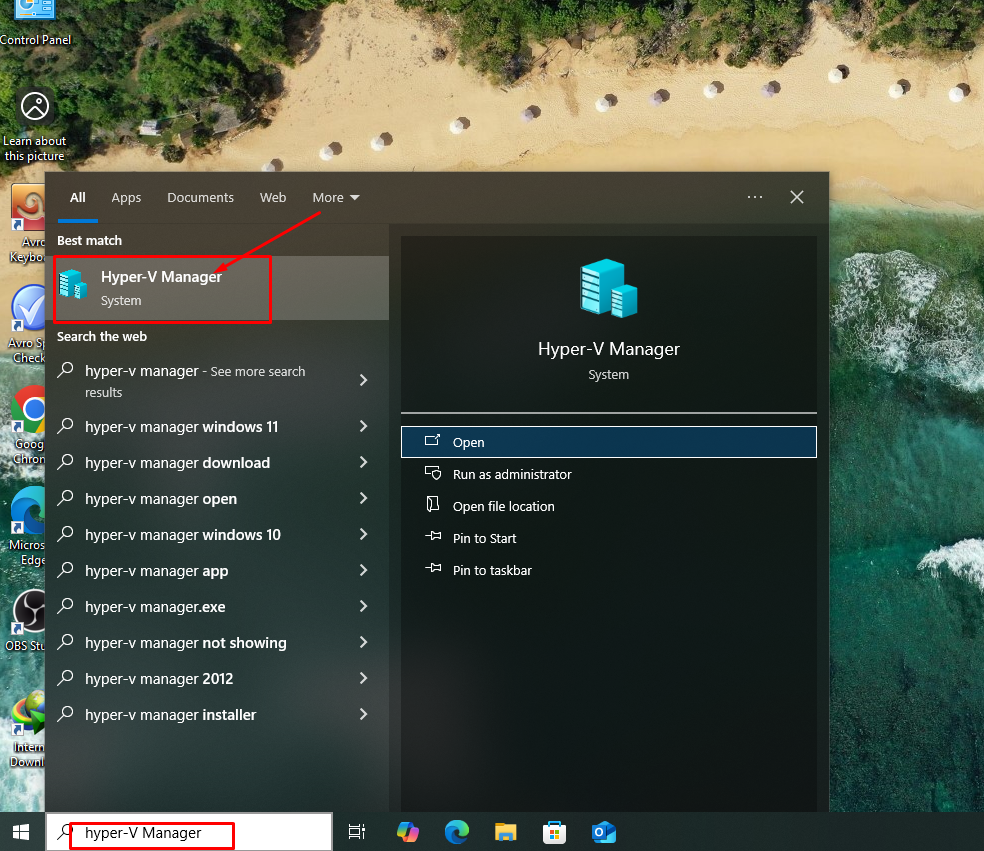Screen dimensions: 984x851
Task: Choose Run as administrator
Action: point(511,475)
